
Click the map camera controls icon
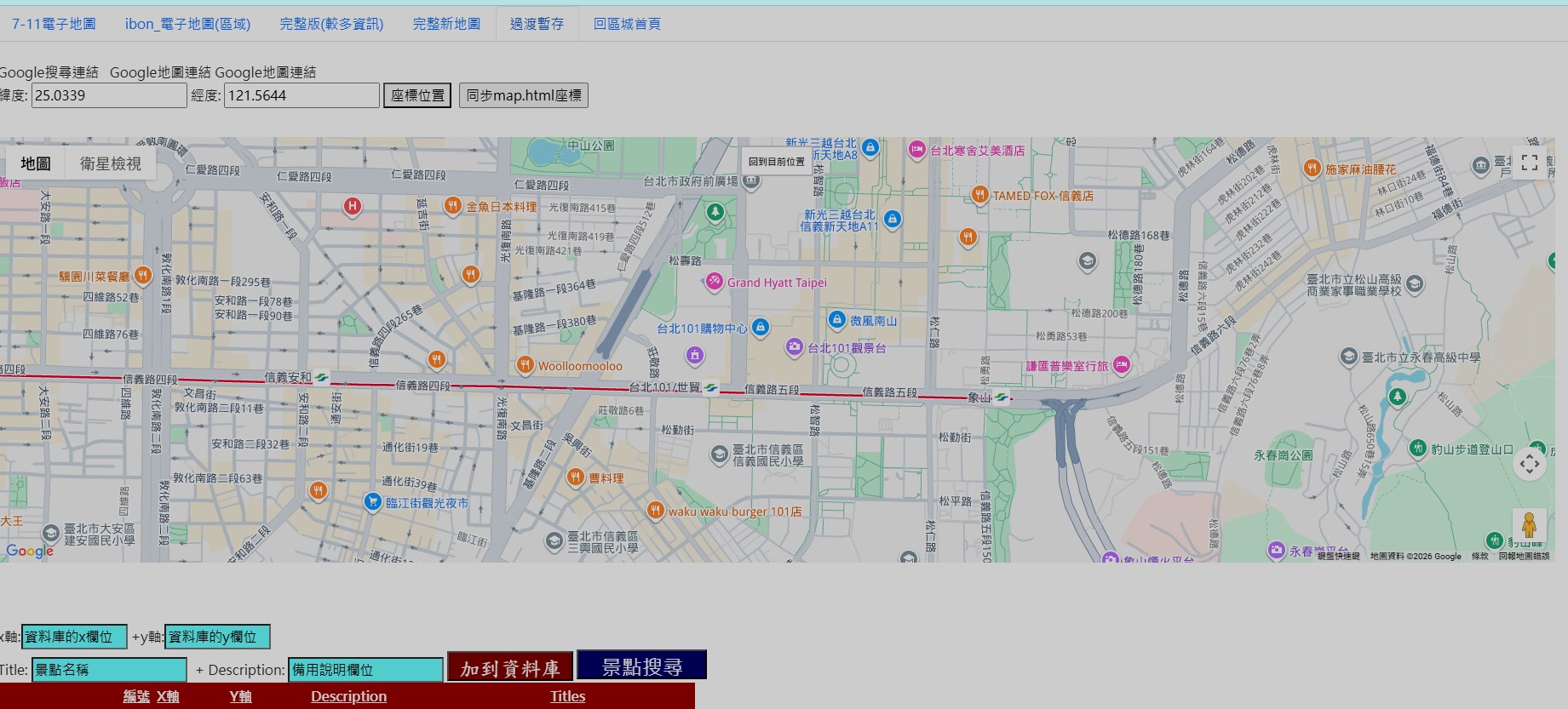pyautogui.click(x=1529, y=464)
